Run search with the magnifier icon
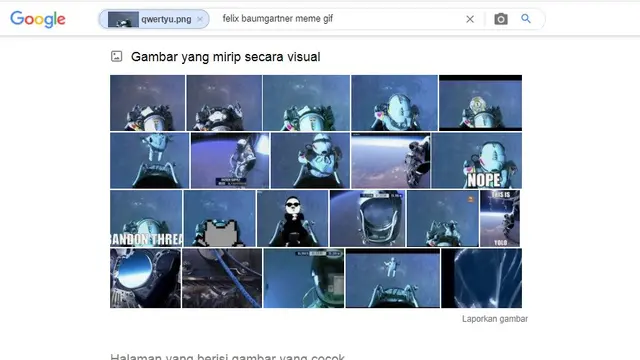Screen dimensions: 640x360 [x=526, y=19]
